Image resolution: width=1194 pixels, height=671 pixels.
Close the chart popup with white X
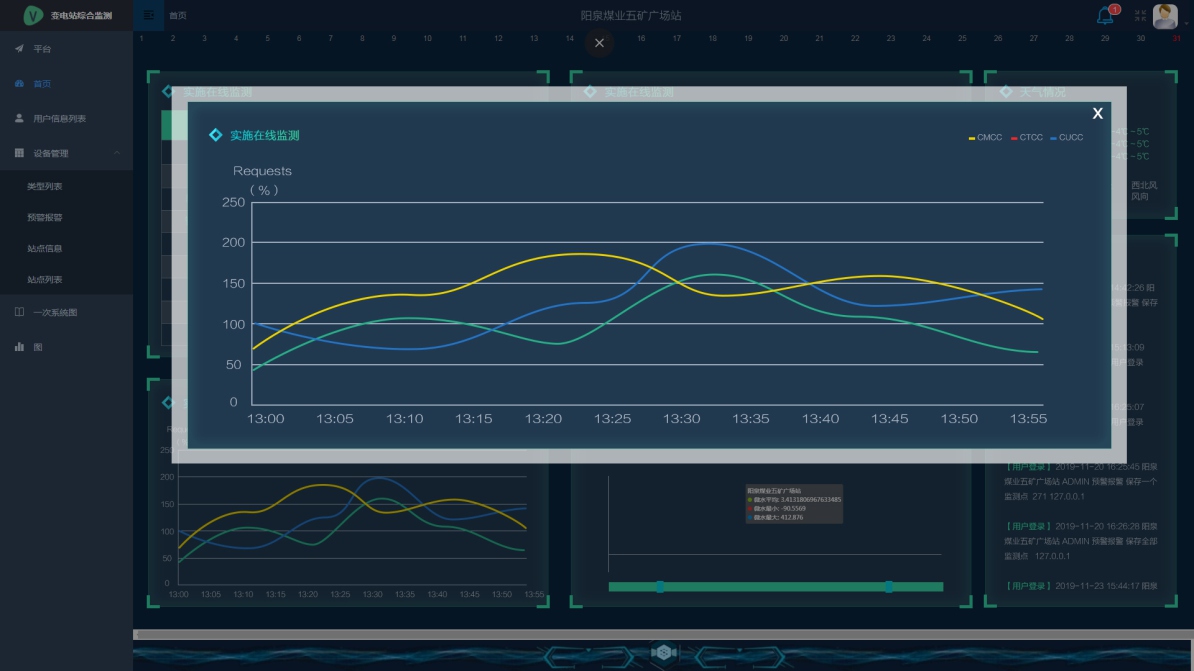1097,114
